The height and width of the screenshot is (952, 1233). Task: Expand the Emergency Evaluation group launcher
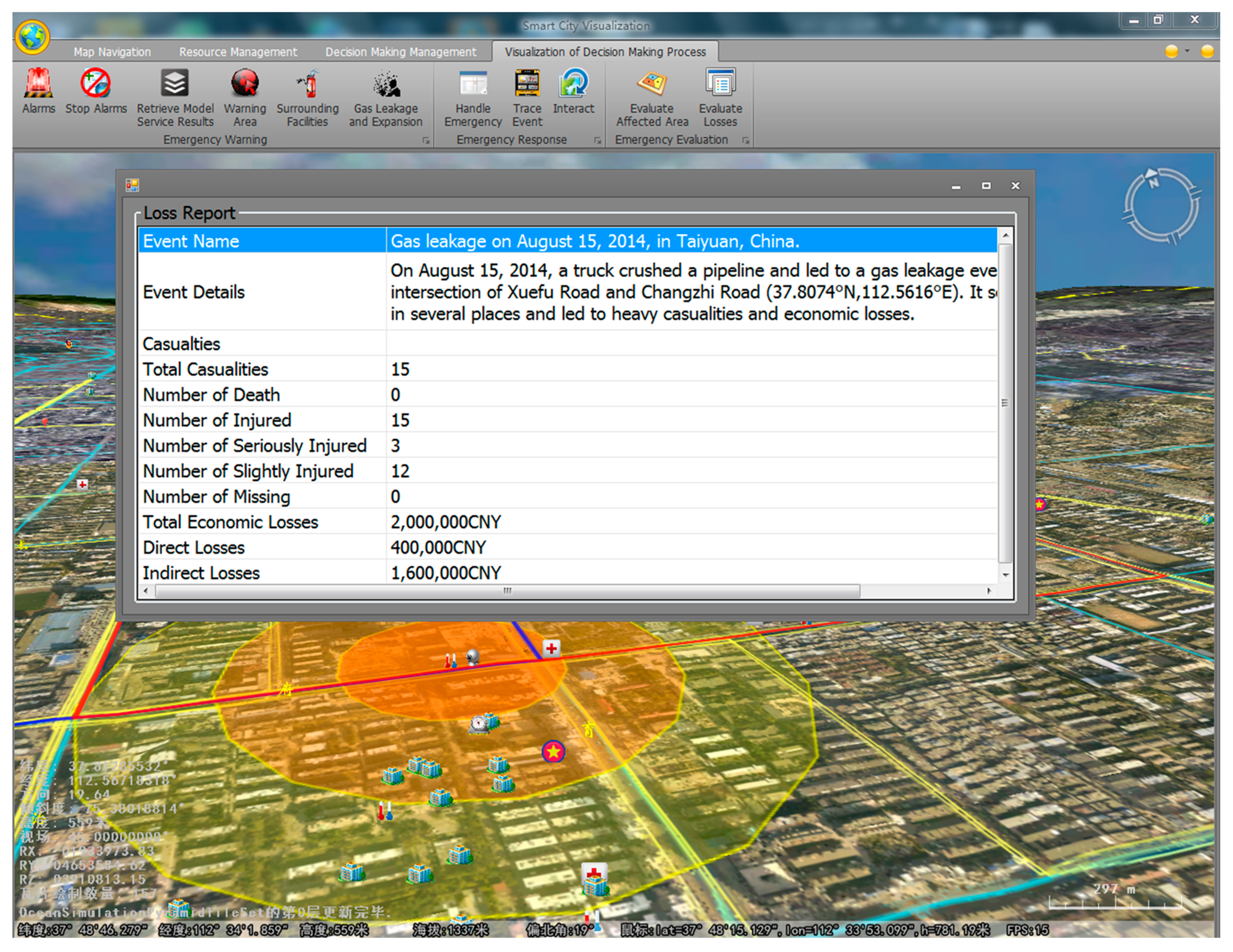click(746, 140)
